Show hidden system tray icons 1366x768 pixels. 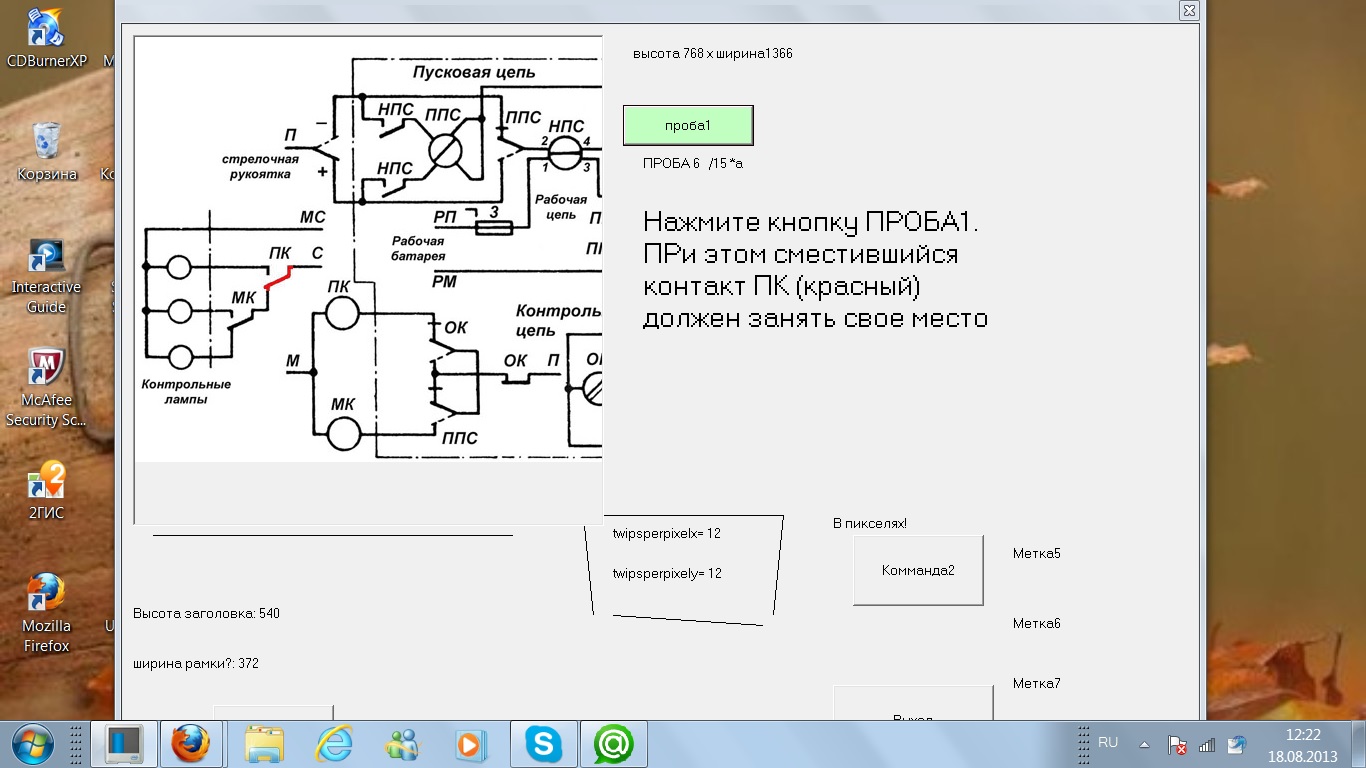pos(1144,745)
